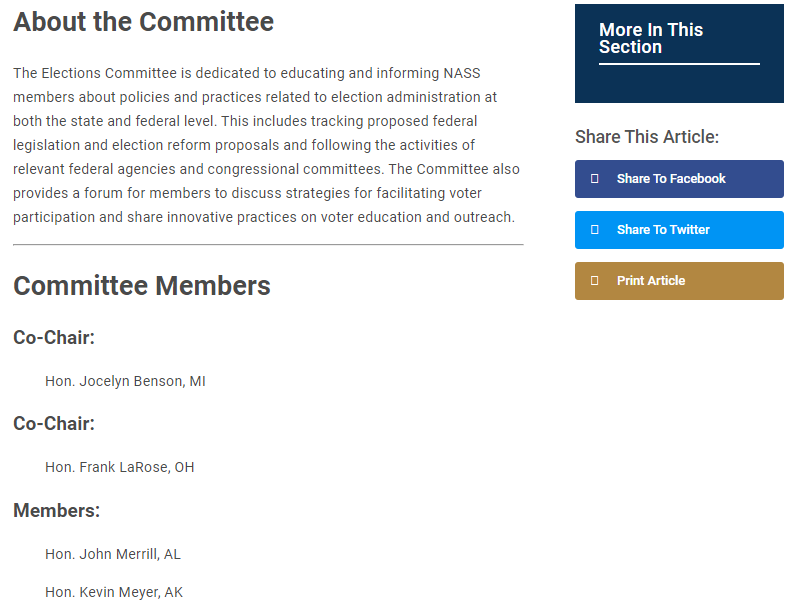Screen dimensions: 802x604
Task: Click the second Co-Chair label above LaRose
Action: [x=54, y=423]
